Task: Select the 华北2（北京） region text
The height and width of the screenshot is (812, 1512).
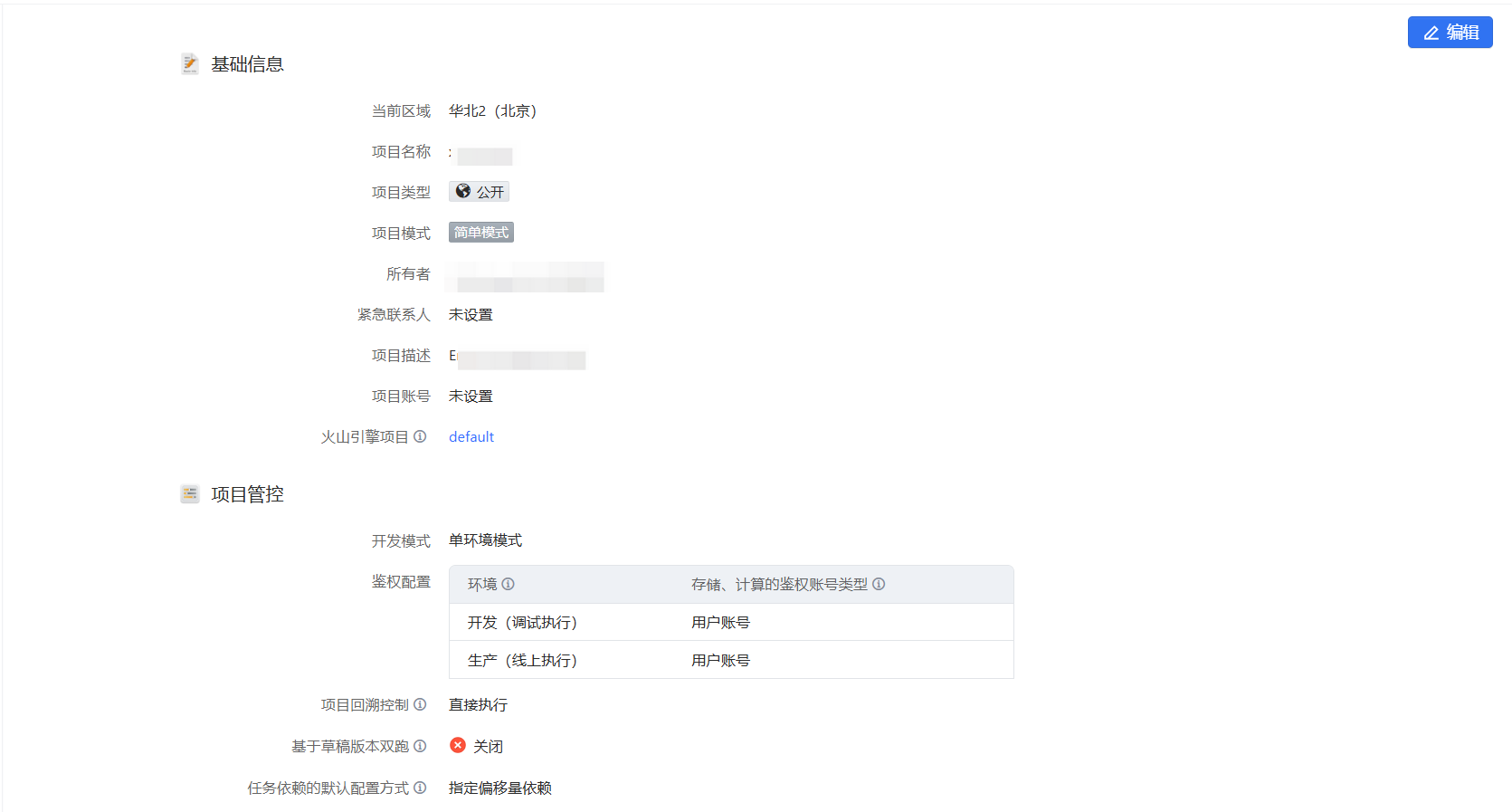Action: (x=493, y=111)
